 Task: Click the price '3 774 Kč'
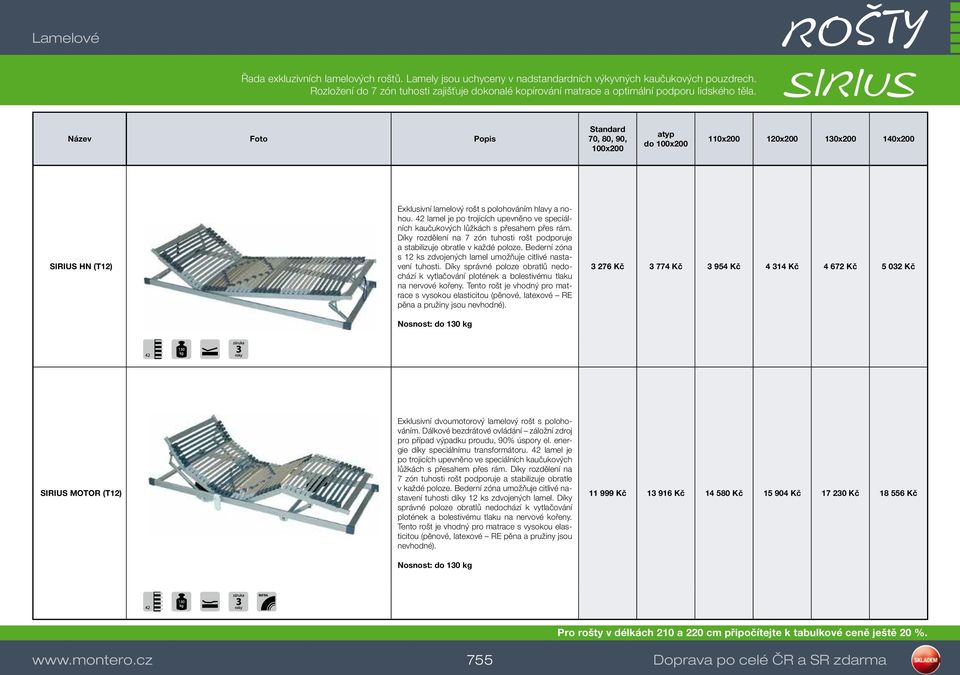[x=666, y=266]
